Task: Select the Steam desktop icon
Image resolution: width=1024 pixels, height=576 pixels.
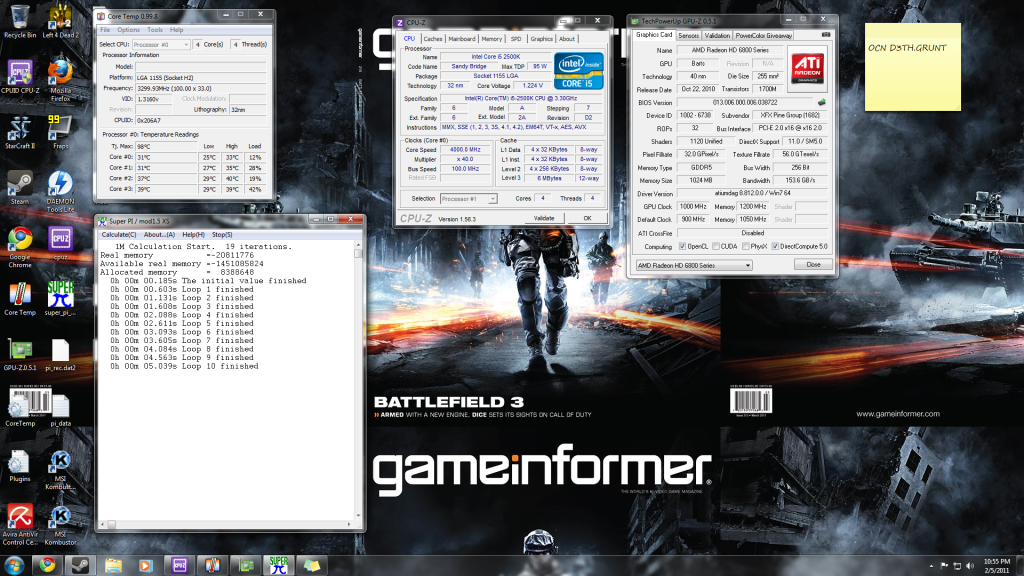Action: pos(20,188)
